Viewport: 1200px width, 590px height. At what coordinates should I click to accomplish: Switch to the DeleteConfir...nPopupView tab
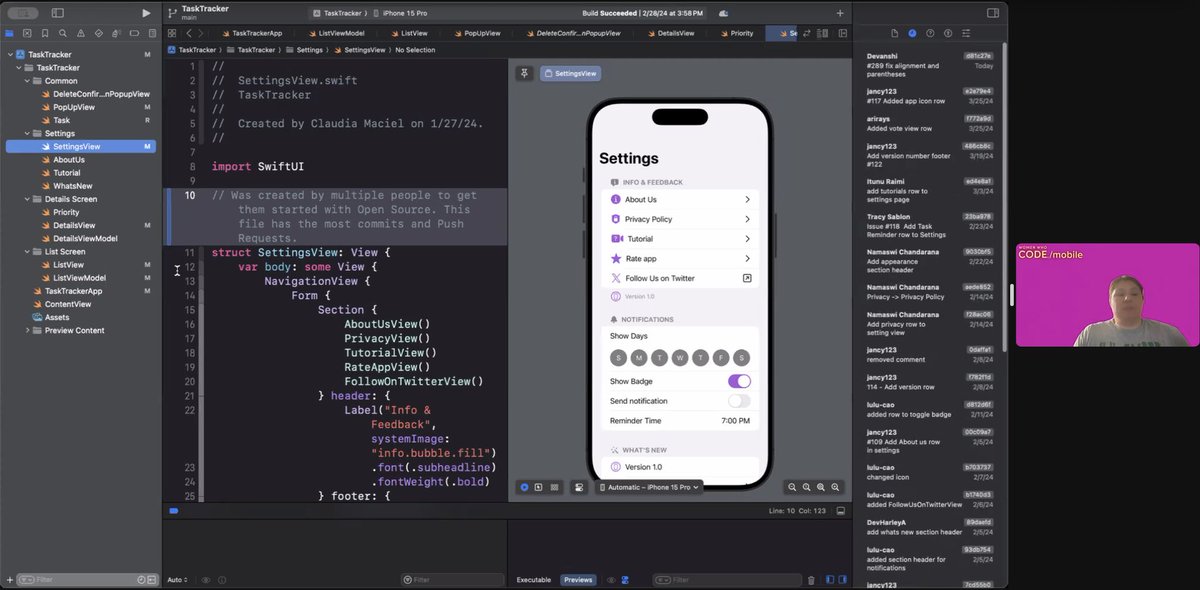coord(572,33)
